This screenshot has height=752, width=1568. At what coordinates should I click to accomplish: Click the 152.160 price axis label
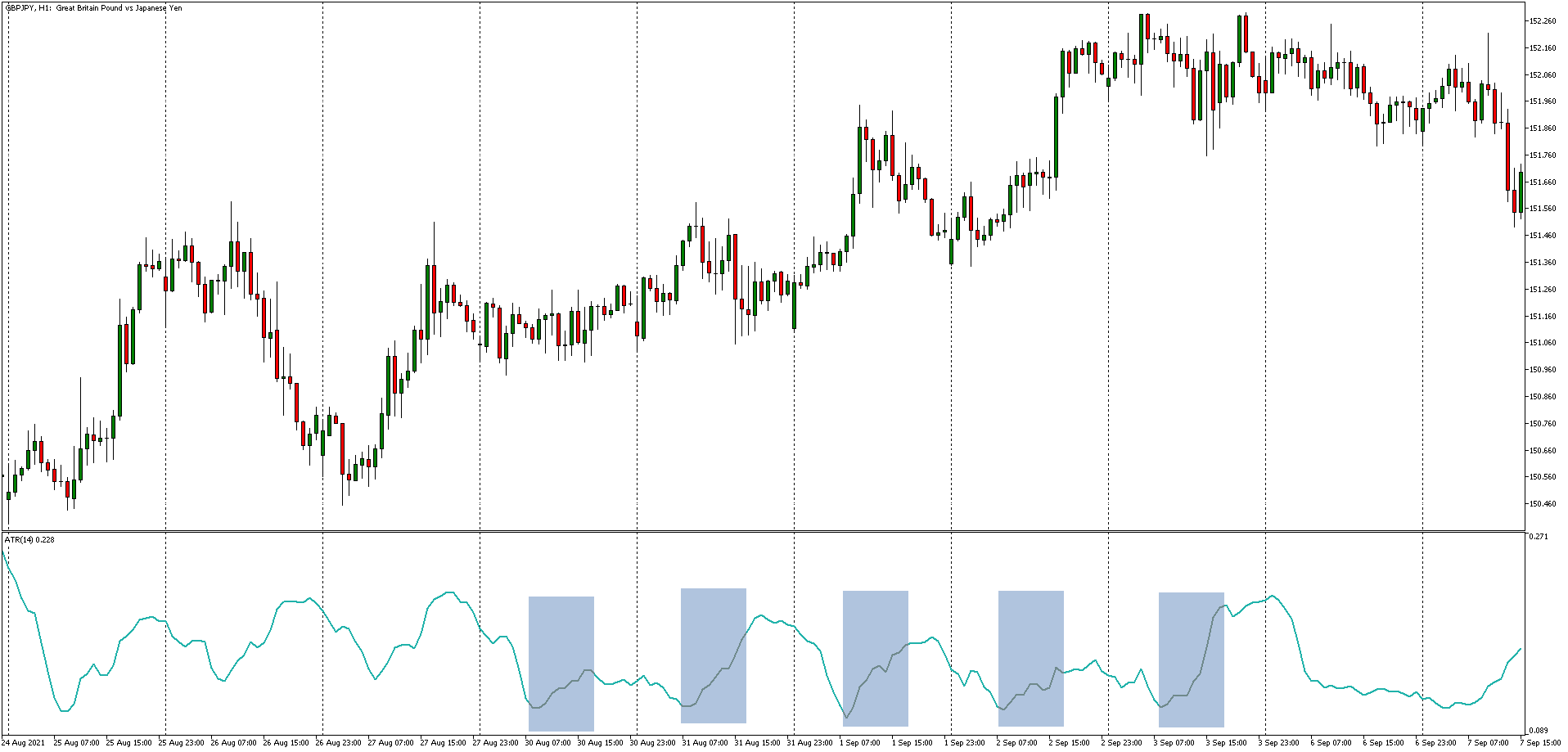[1542, 48]
